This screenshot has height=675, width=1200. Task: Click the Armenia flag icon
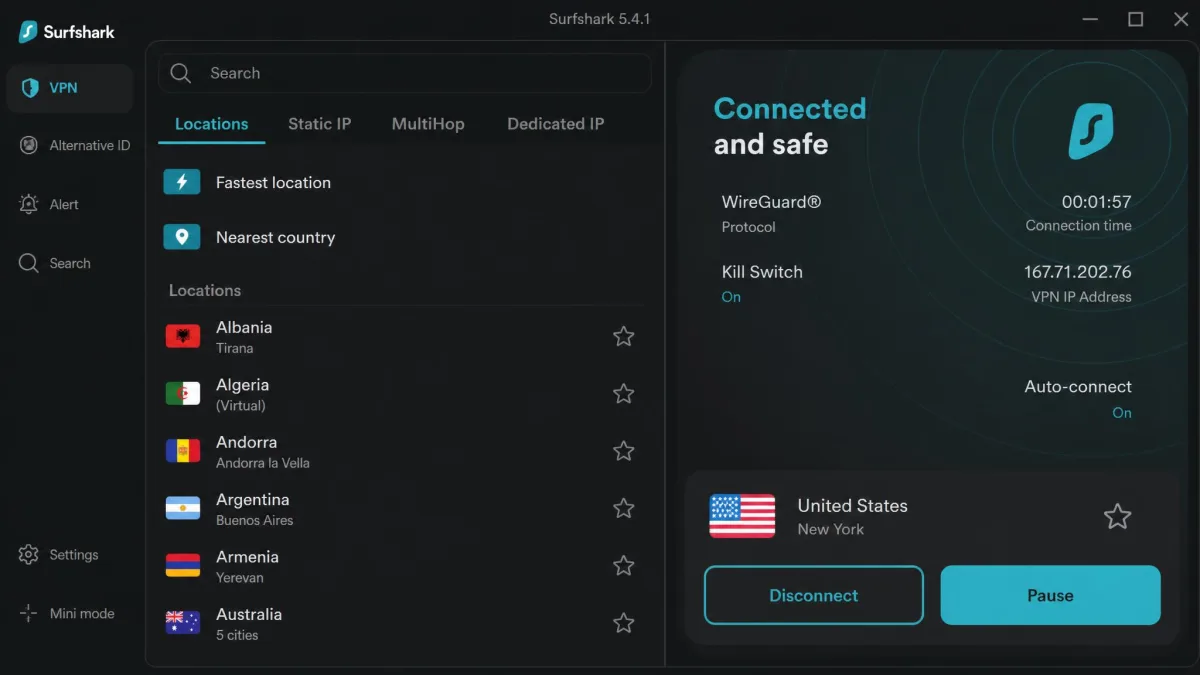[183, 565]
